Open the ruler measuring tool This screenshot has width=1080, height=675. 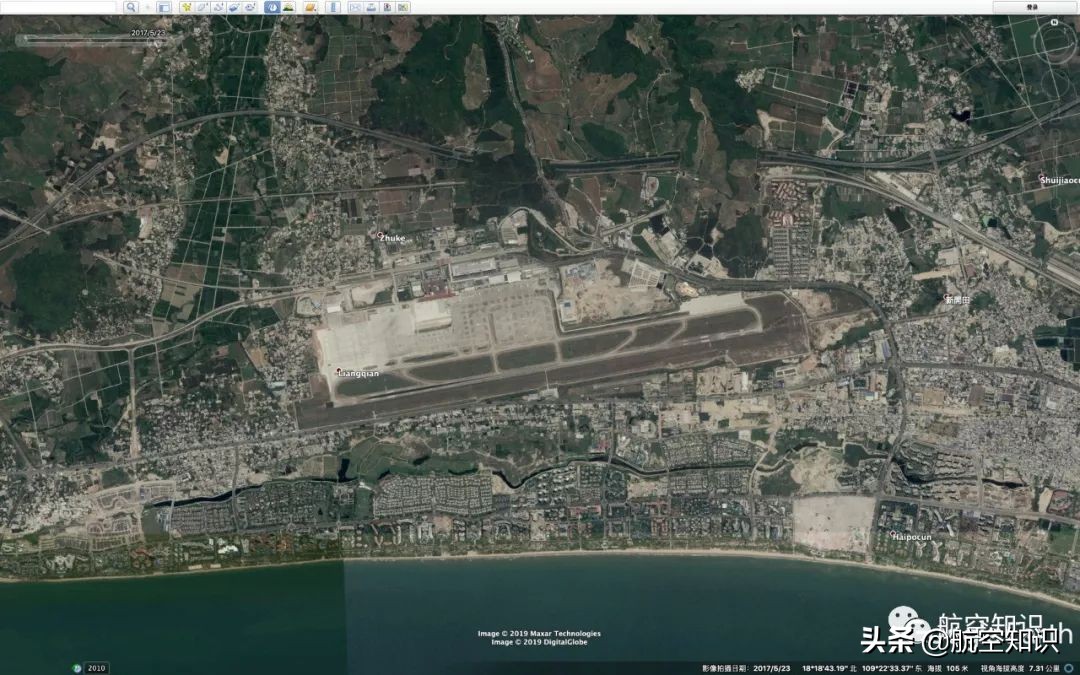point(332,7)
